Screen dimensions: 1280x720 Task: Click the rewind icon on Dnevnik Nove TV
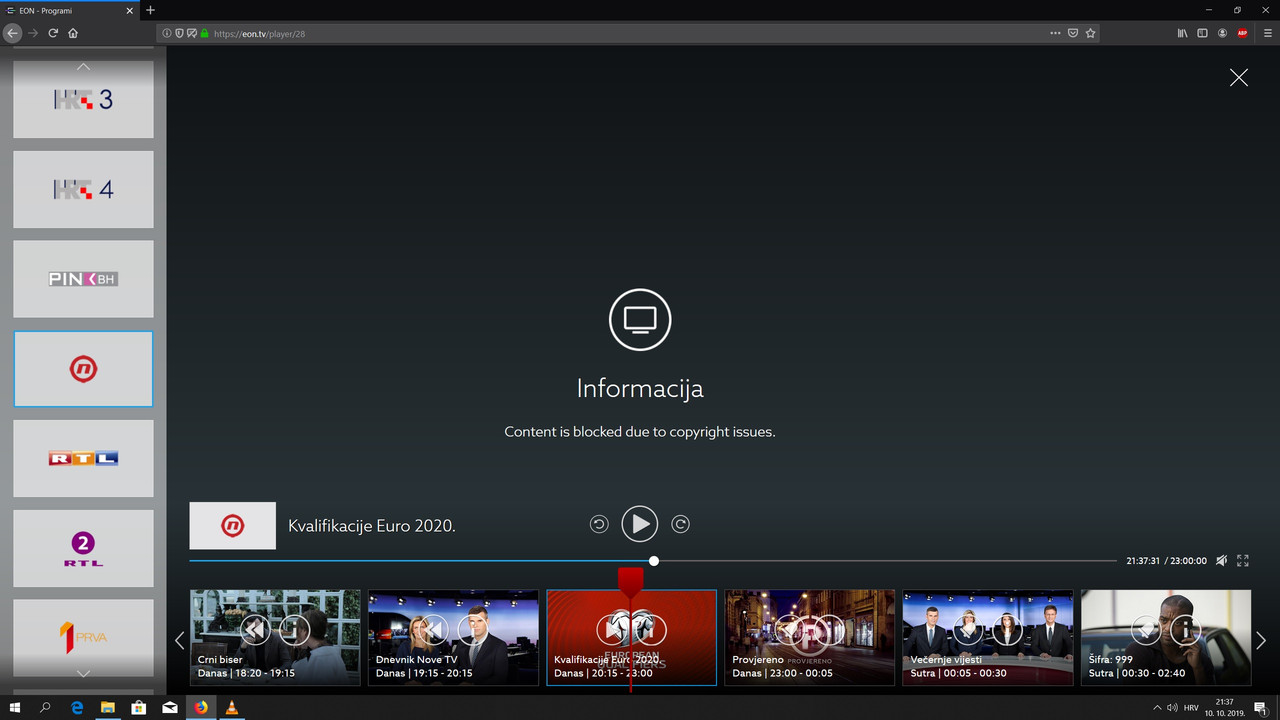[434, 629]
